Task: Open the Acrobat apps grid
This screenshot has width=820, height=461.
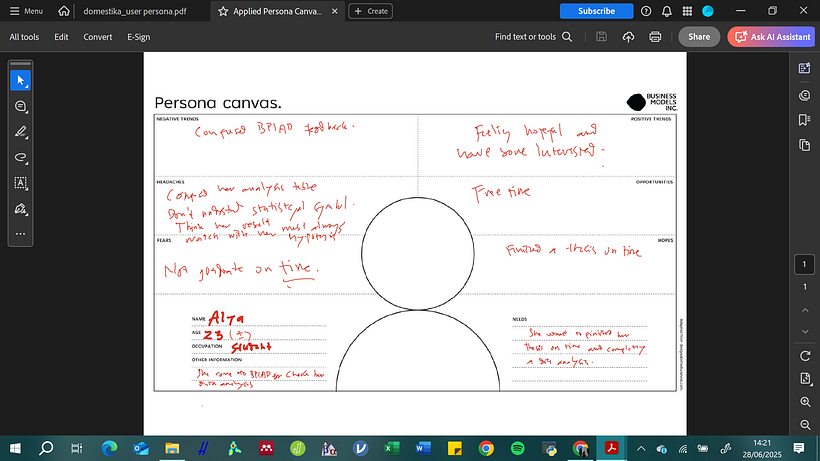Action: [687, 11]
